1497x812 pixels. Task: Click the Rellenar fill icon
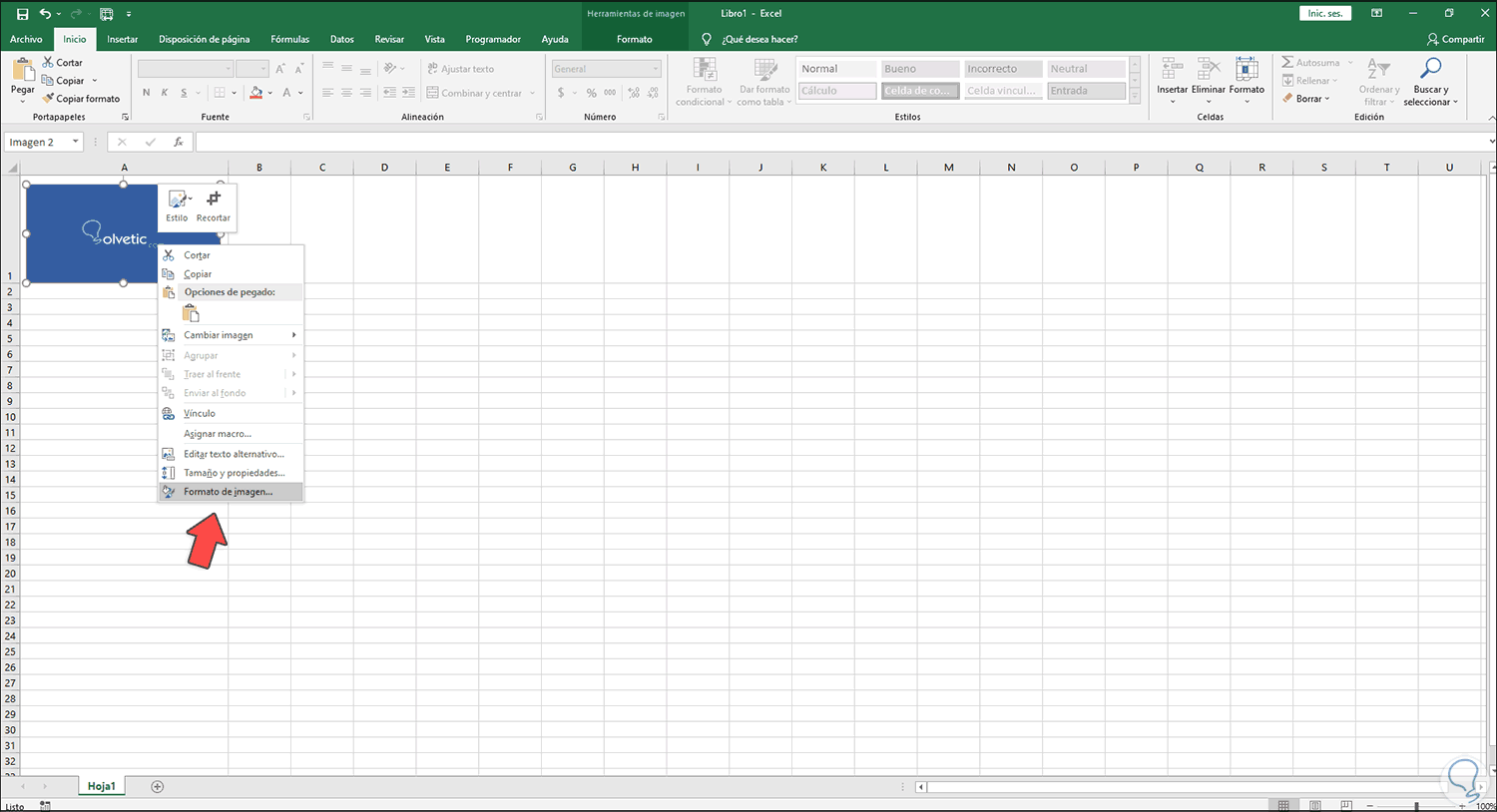tap(1287, 81)
